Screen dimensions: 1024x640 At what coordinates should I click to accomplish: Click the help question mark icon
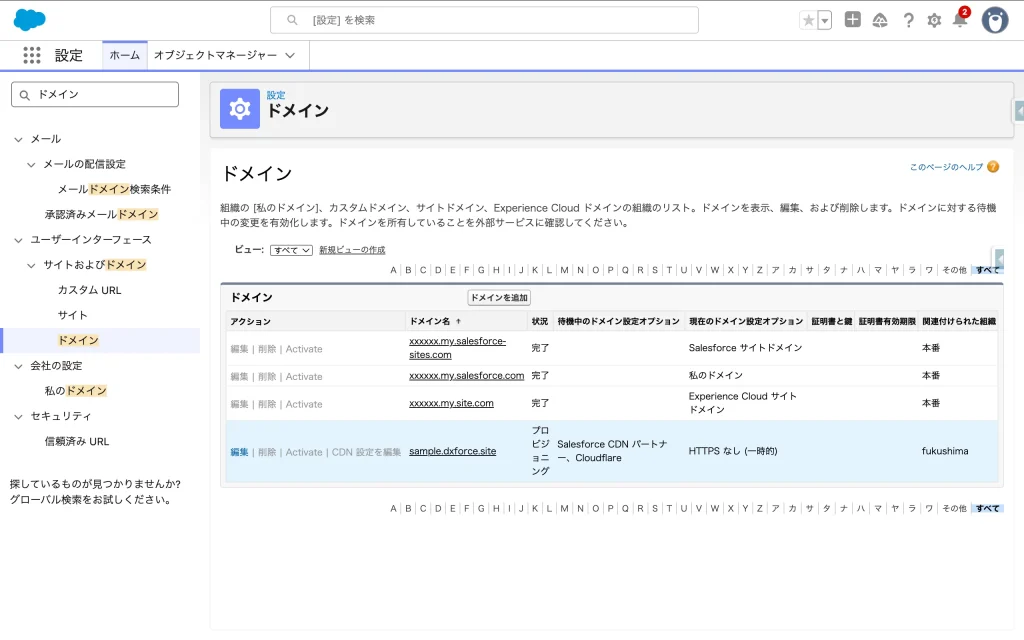(908, 20)
